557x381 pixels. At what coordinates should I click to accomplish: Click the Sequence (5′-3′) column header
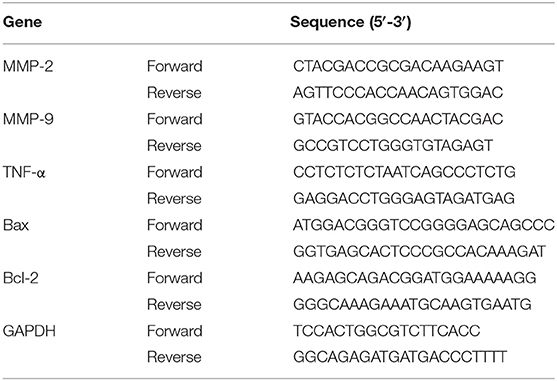351,22
